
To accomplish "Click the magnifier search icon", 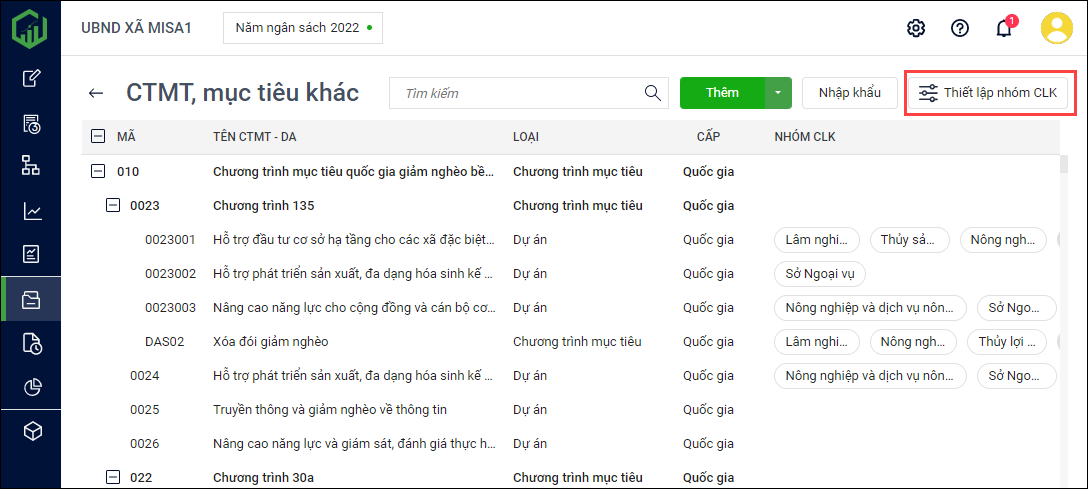I will point(653,93).
